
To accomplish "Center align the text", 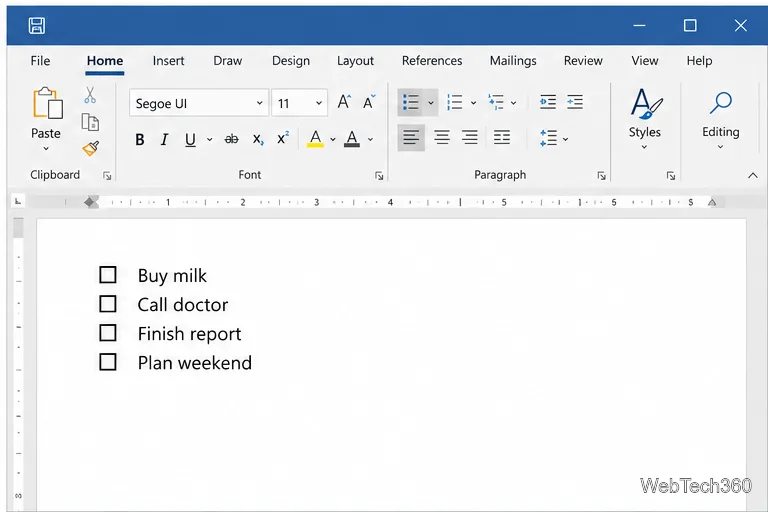I will (442, 138).
